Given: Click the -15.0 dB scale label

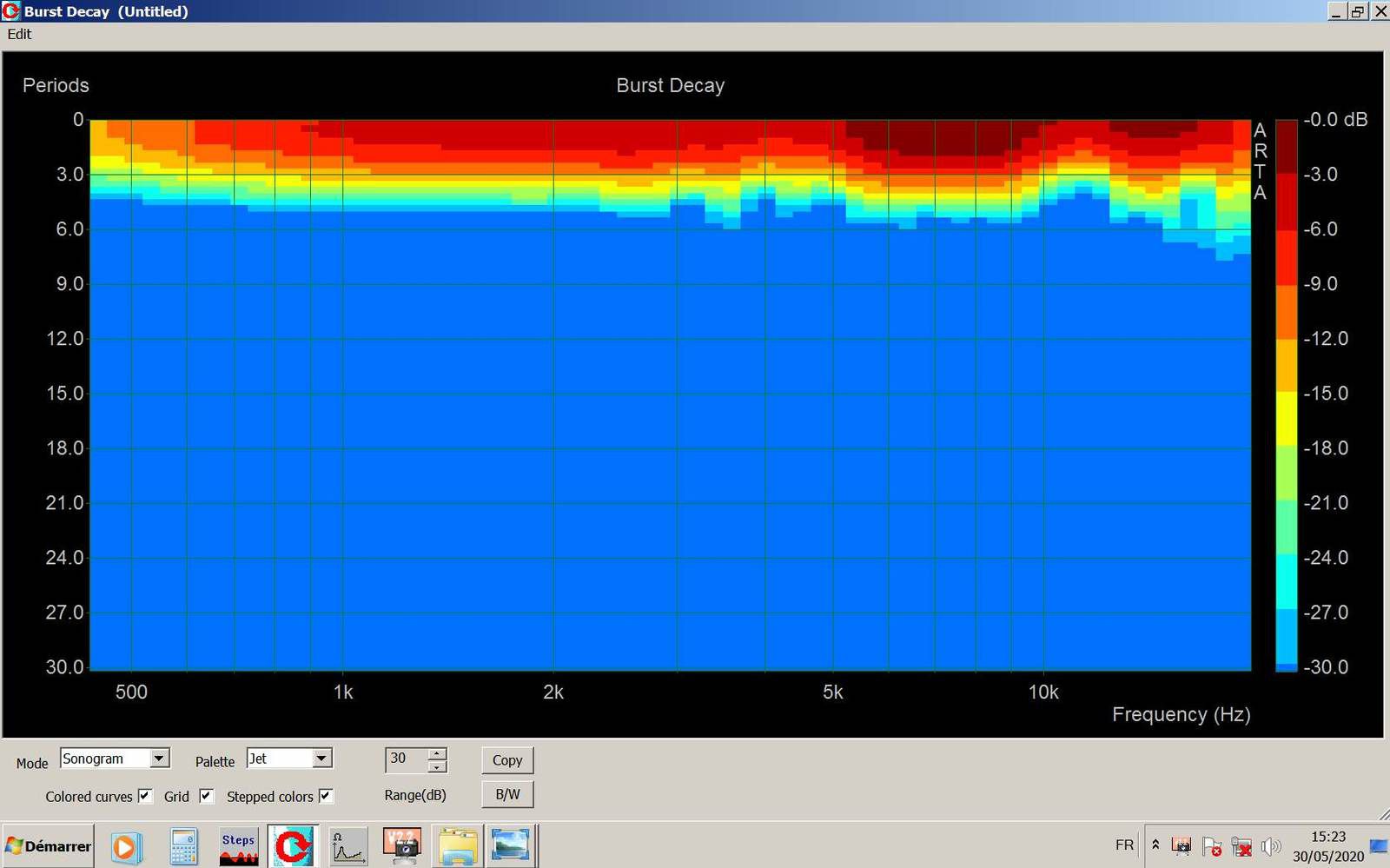Looking at the screenshot, I should pos(1326,394).
